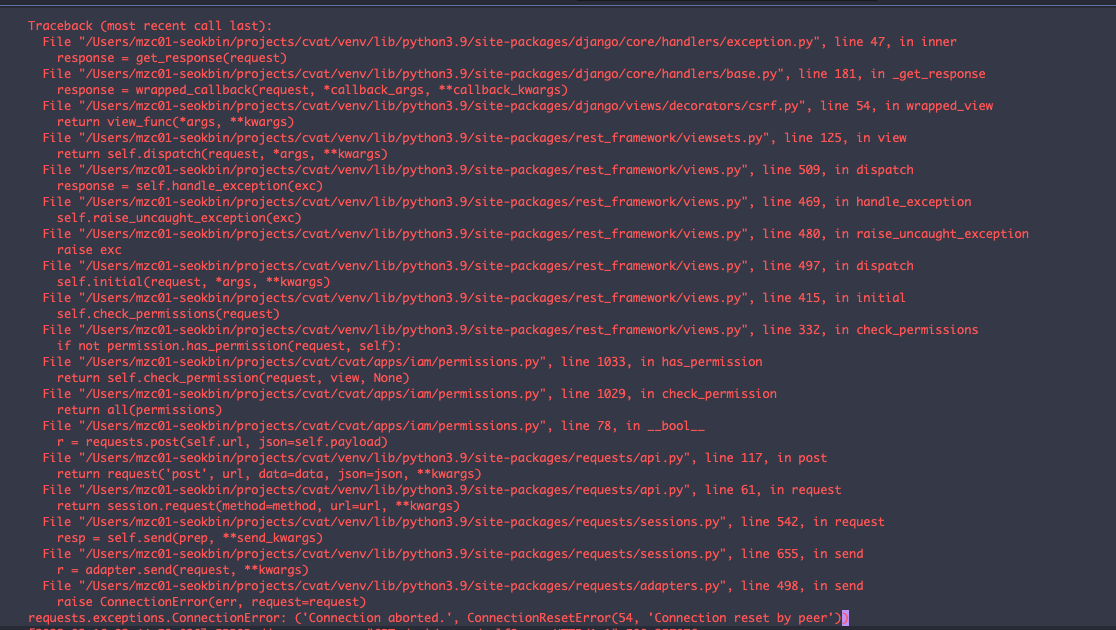Click the views.py line 415 initial path
Image resolution: width=1116 pixels, height=630 pixels.
click(474, 298)
